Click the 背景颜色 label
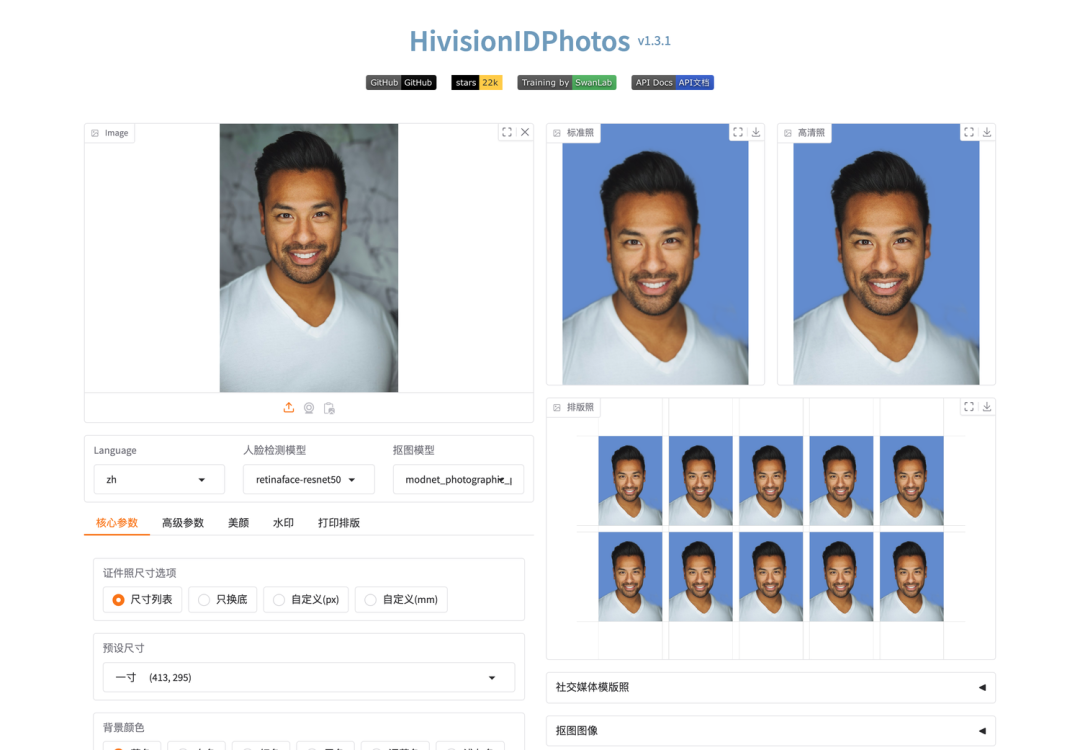The width and height of the screenshot is (1080, 750). pos(123,727)
